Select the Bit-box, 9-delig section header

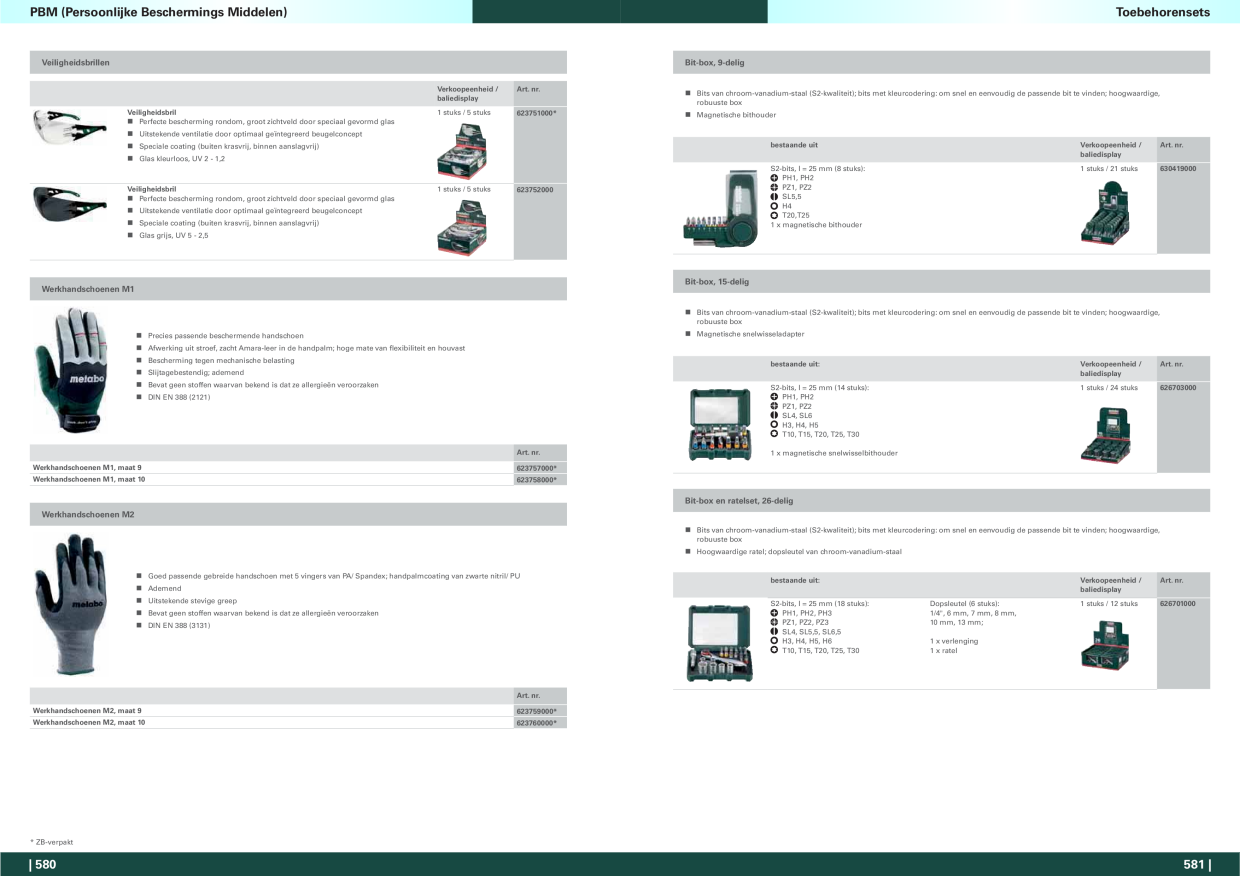[x=941, y=62]
